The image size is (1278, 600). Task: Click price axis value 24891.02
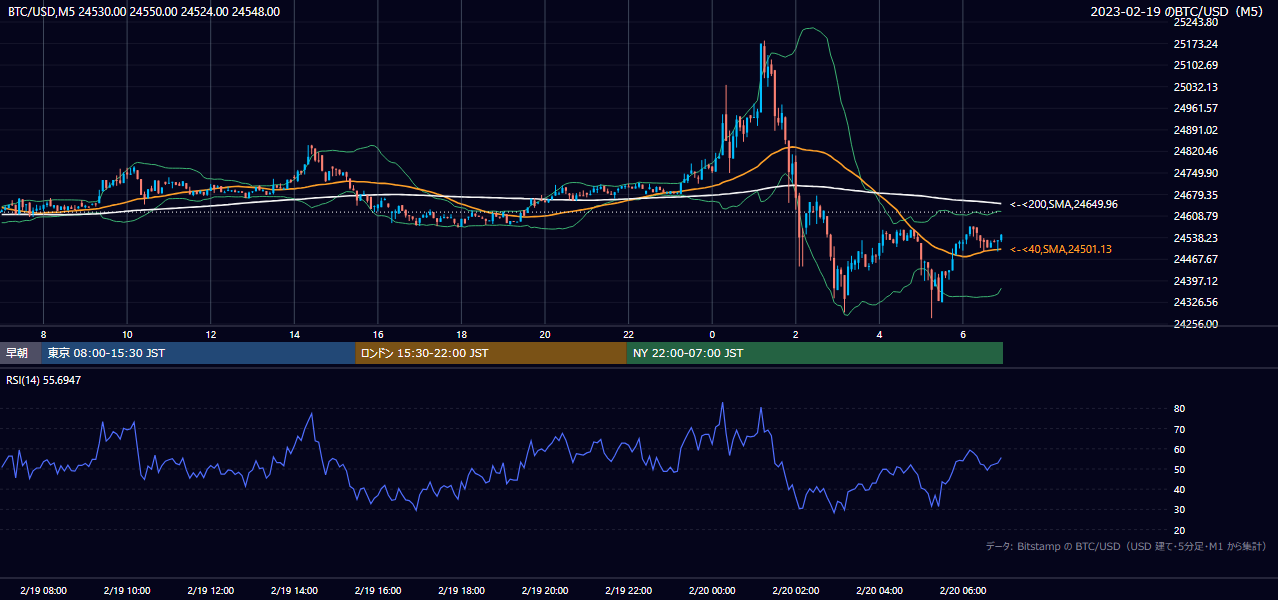(x=1196, y=130)
